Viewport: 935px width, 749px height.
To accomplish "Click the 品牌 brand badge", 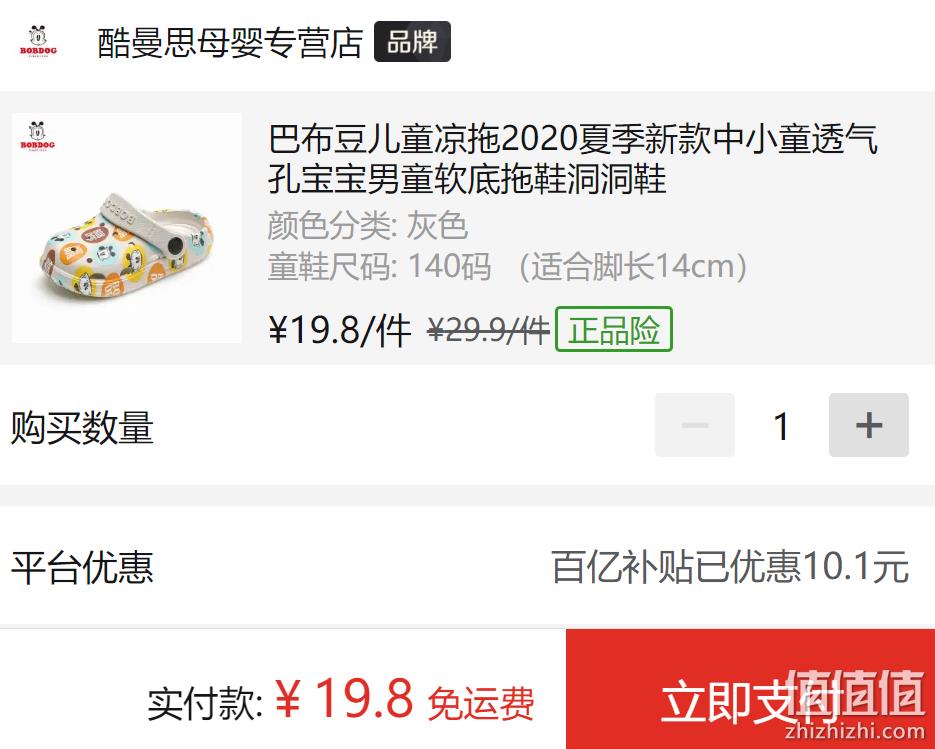I will pyautogui.click(x=412, y=42).
